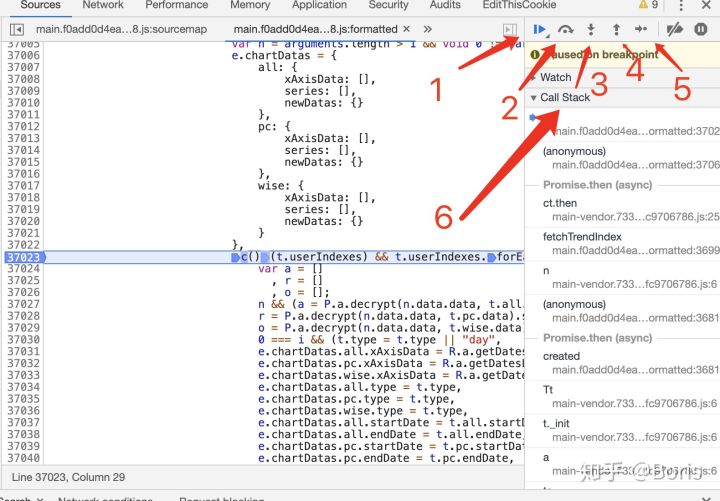Viewport: 720px width, 501px height.
Task: Open the Audits panel tab
Action: (445, 5)
